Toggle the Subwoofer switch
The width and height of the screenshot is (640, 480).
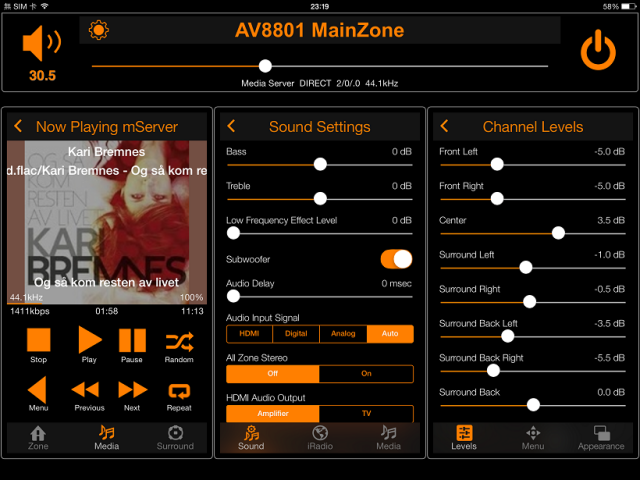[396, 259]
